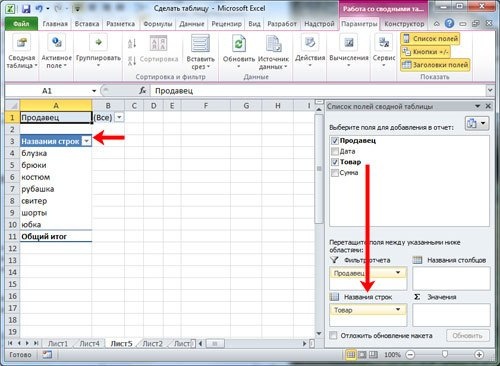Click the Вставить срез slicer icon

click(x=200, y=44)
